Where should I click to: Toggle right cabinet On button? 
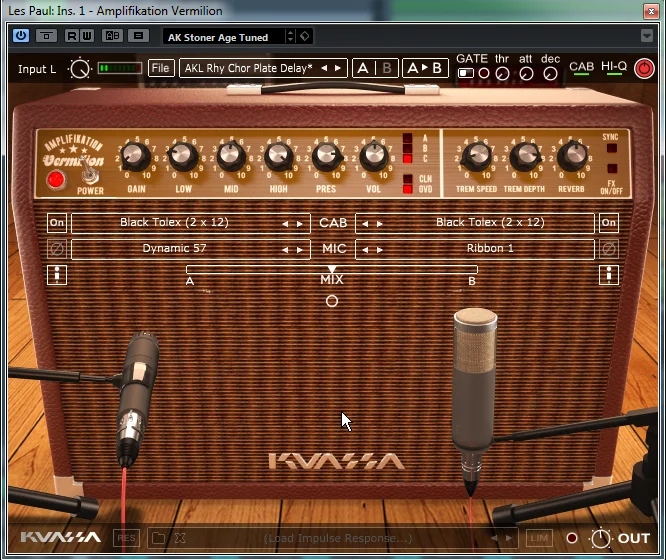point(609,223)
